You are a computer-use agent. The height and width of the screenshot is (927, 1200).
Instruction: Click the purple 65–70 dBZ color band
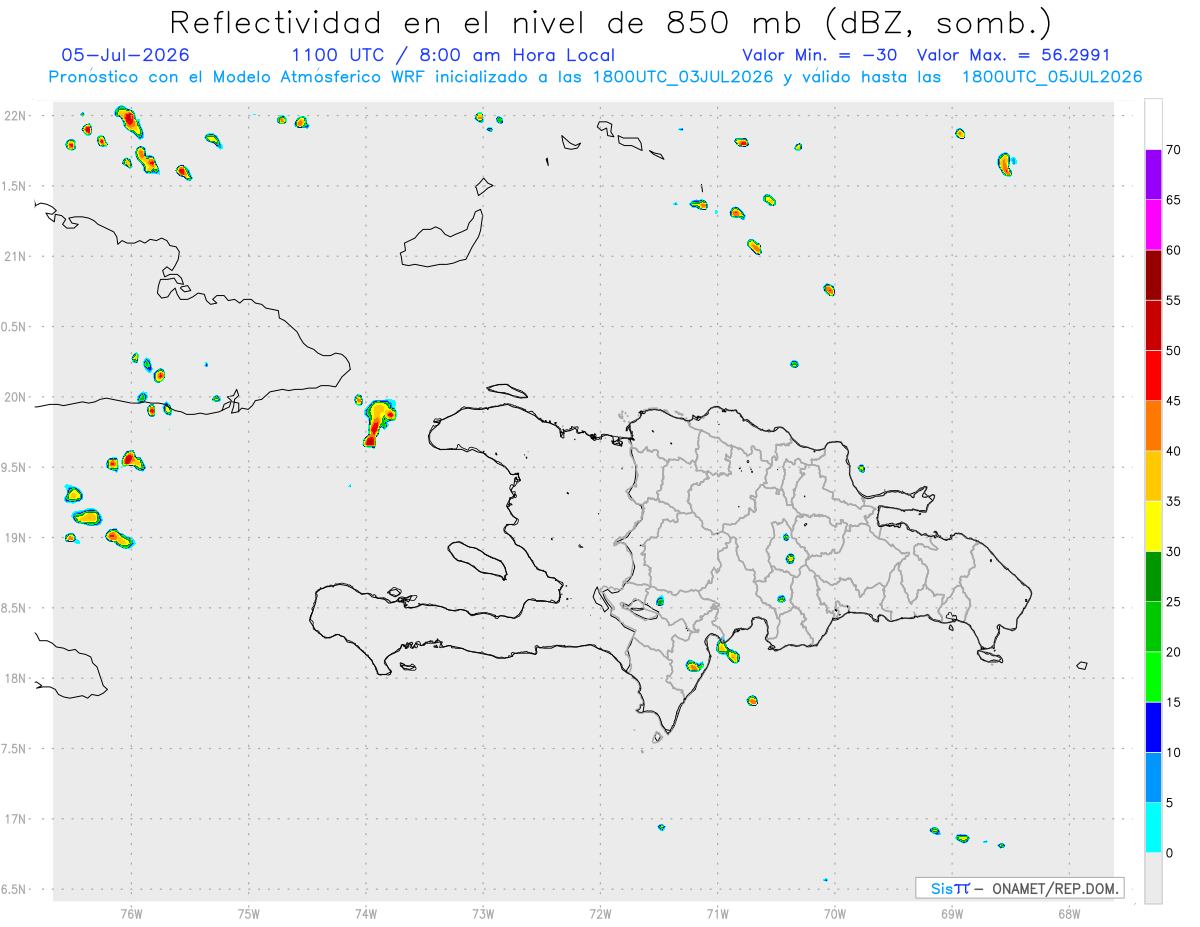pos(1153,174)
